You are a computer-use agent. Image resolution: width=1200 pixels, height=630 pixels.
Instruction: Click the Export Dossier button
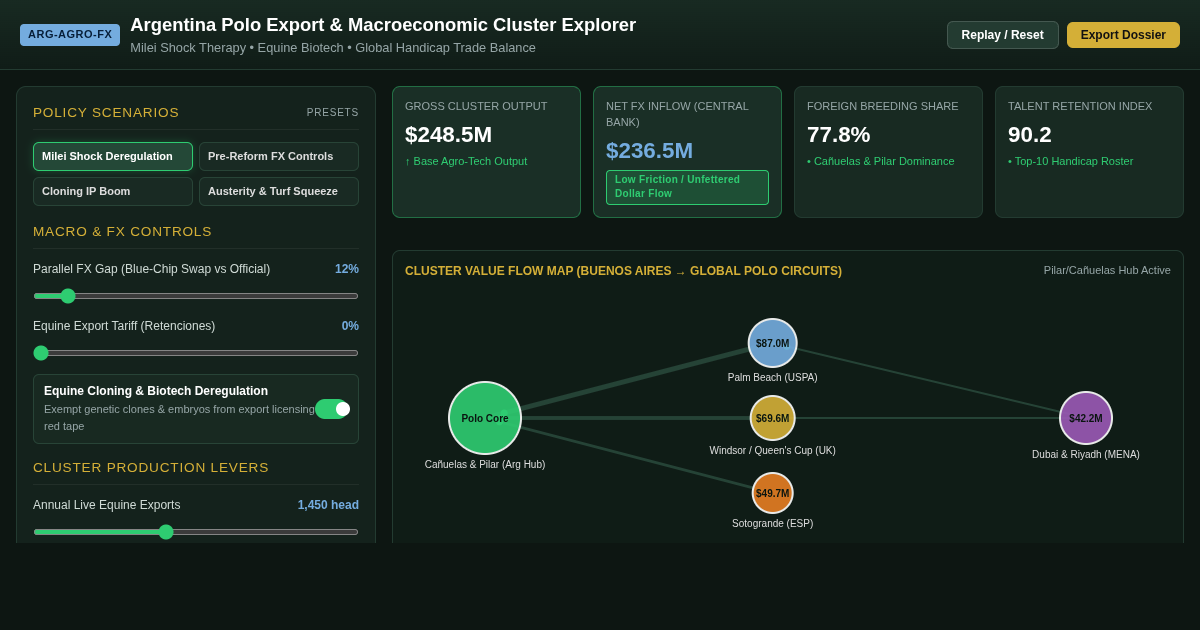point(1123,35)
